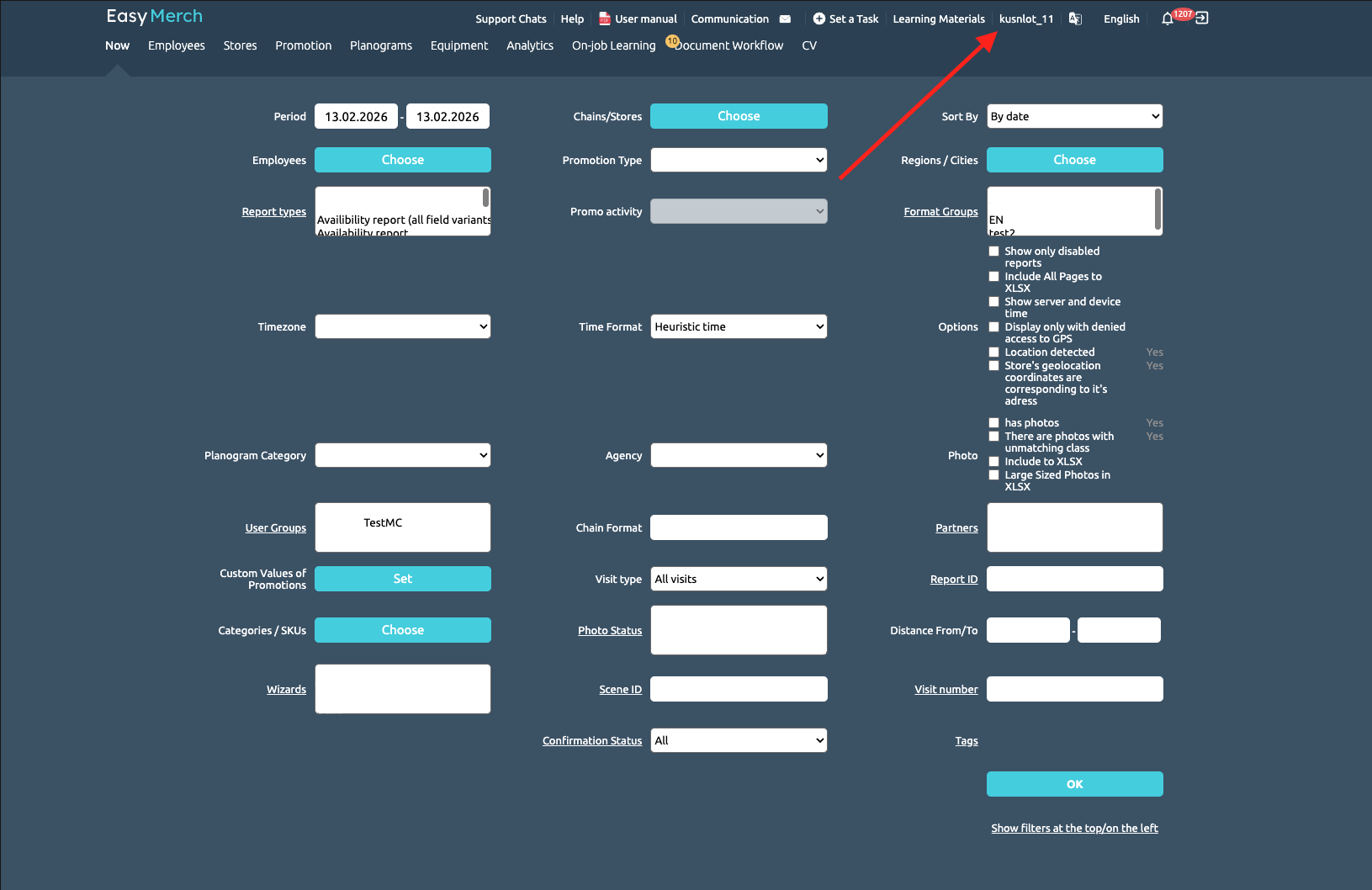
Task: Click the Report types list scrollbar
Action: 485,199
